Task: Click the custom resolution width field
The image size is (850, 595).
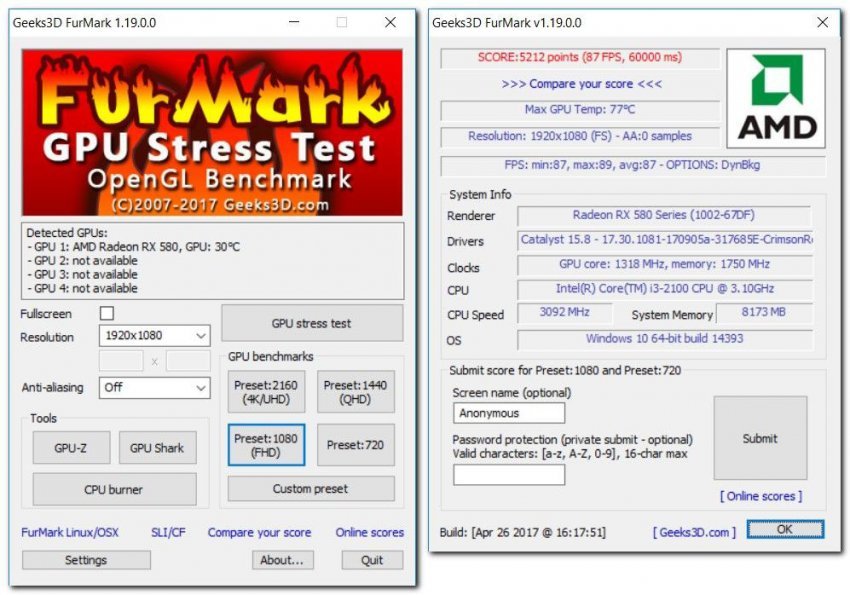Action: (x=121, y=361)
